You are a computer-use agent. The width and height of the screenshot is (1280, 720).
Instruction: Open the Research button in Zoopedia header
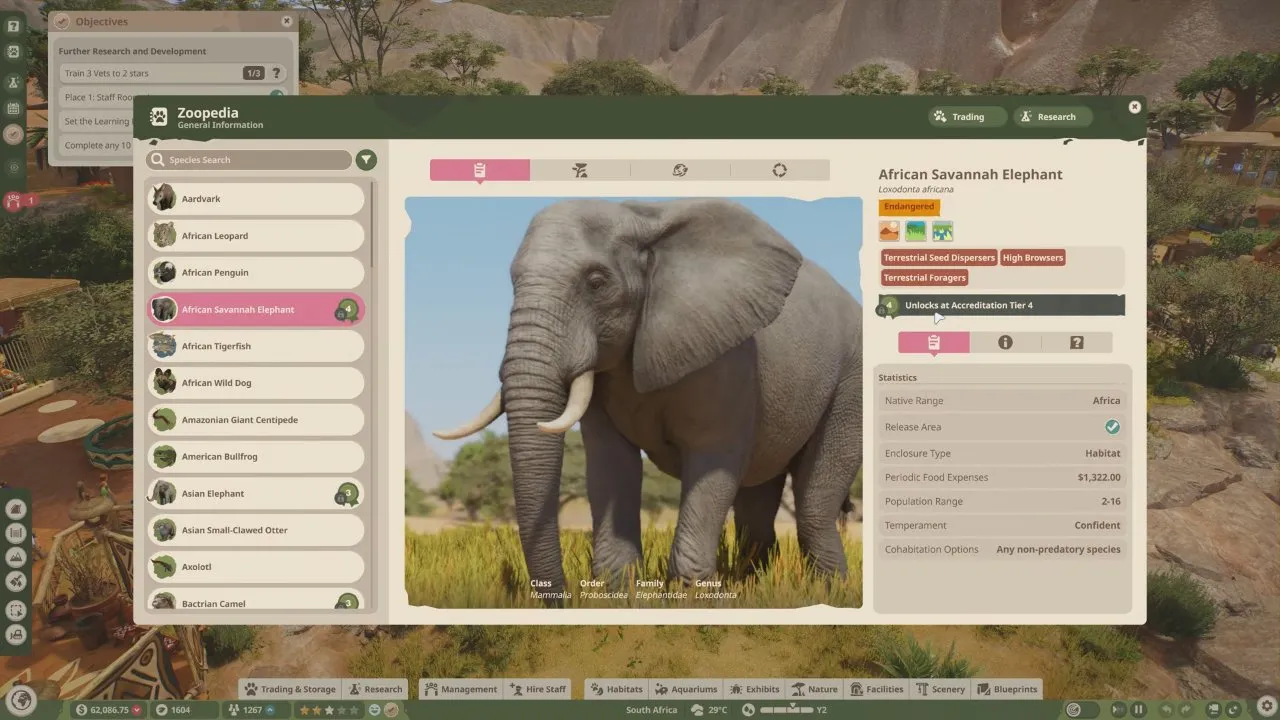[1052, 117]
